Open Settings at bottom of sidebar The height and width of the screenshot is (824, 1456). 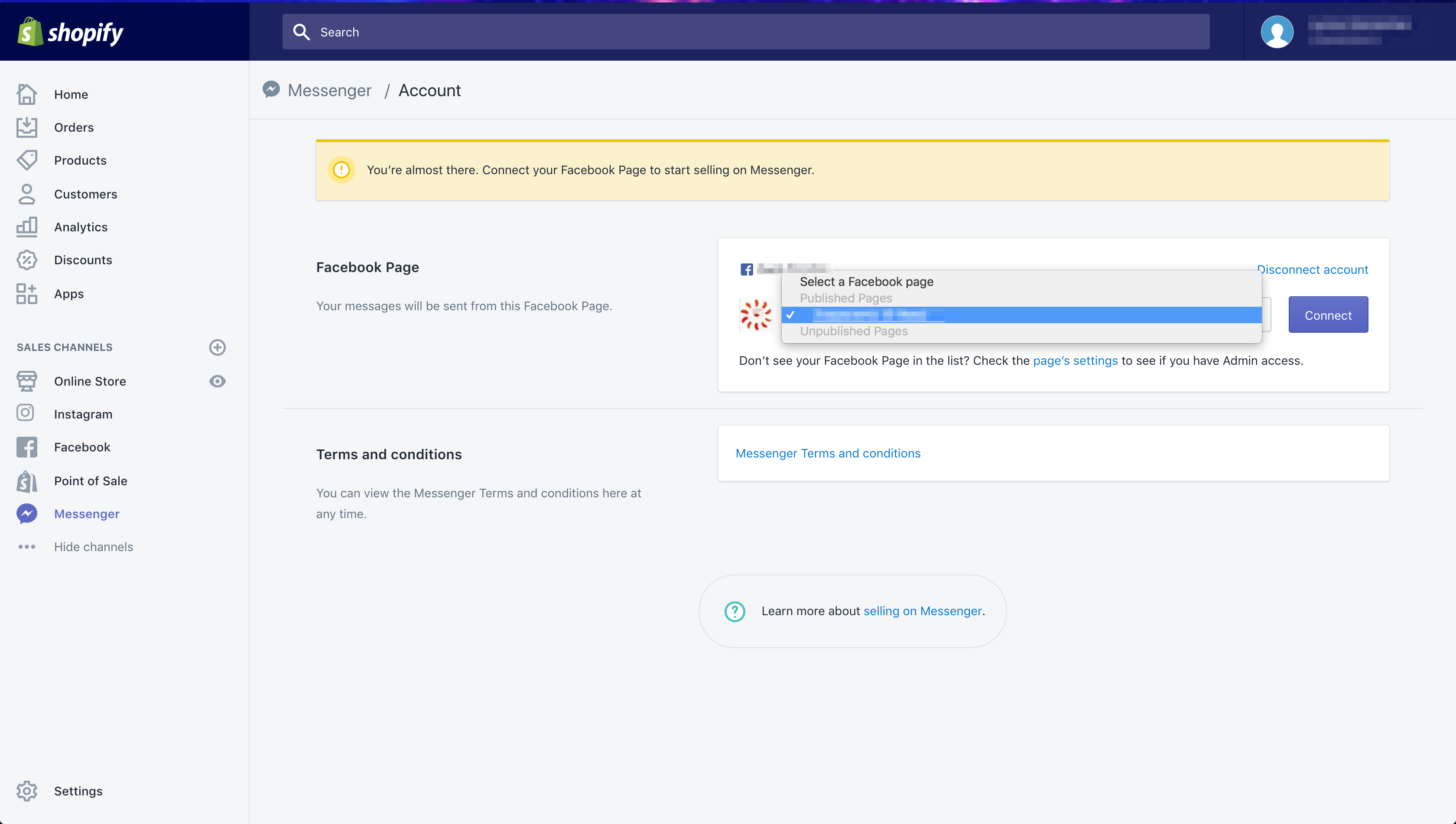point(78,791)
